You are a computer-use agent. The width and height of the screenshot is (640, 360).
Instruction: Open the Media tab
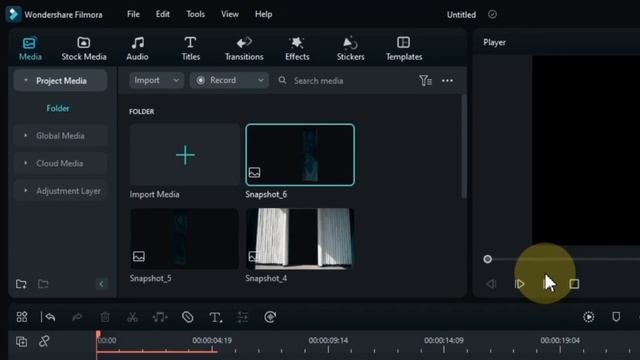tap(30, 49)
